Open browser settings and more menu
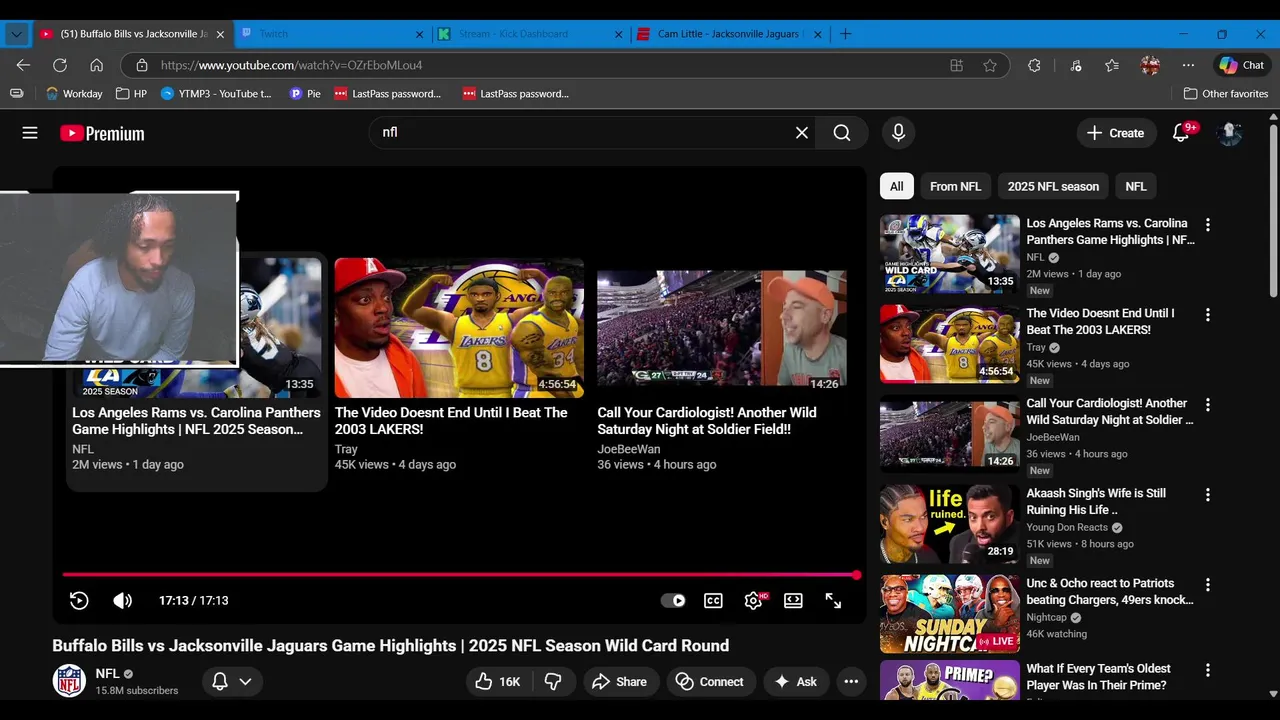The width and height of the screenshot is (1280, 720). tap(1188, 65)
